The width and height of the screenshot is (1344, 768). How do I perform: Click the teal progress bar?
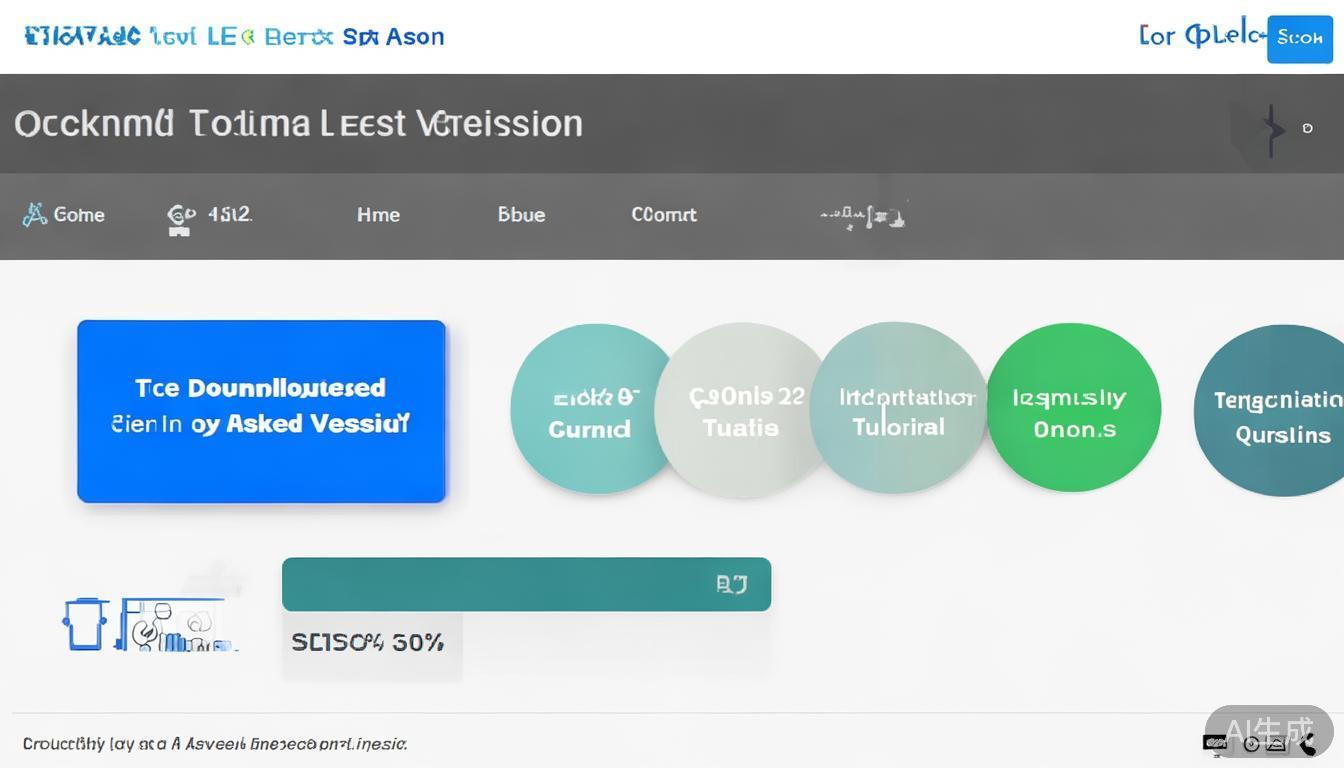click(500, 584)
